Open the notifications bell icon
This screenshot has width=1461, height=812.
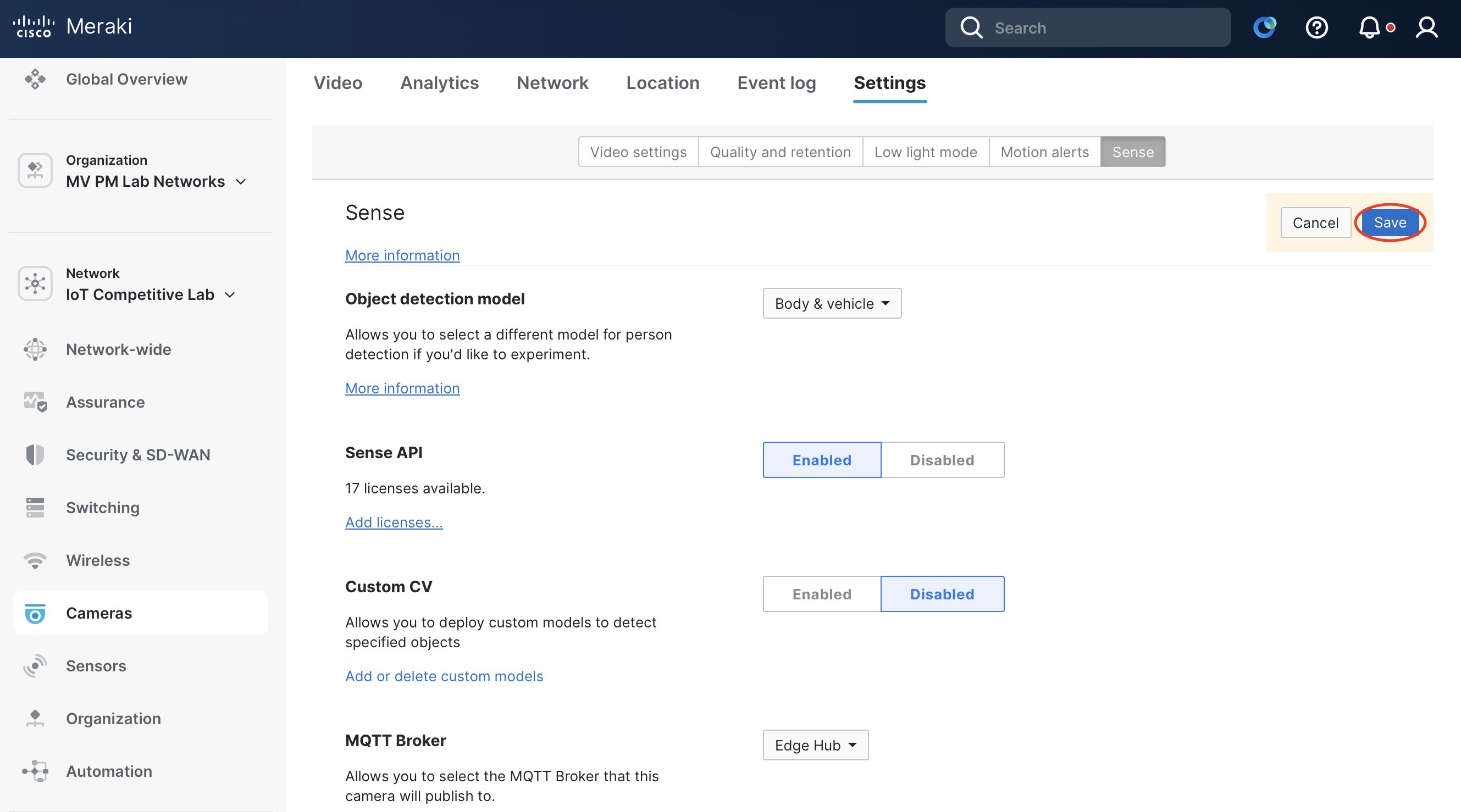point(1369,27)
